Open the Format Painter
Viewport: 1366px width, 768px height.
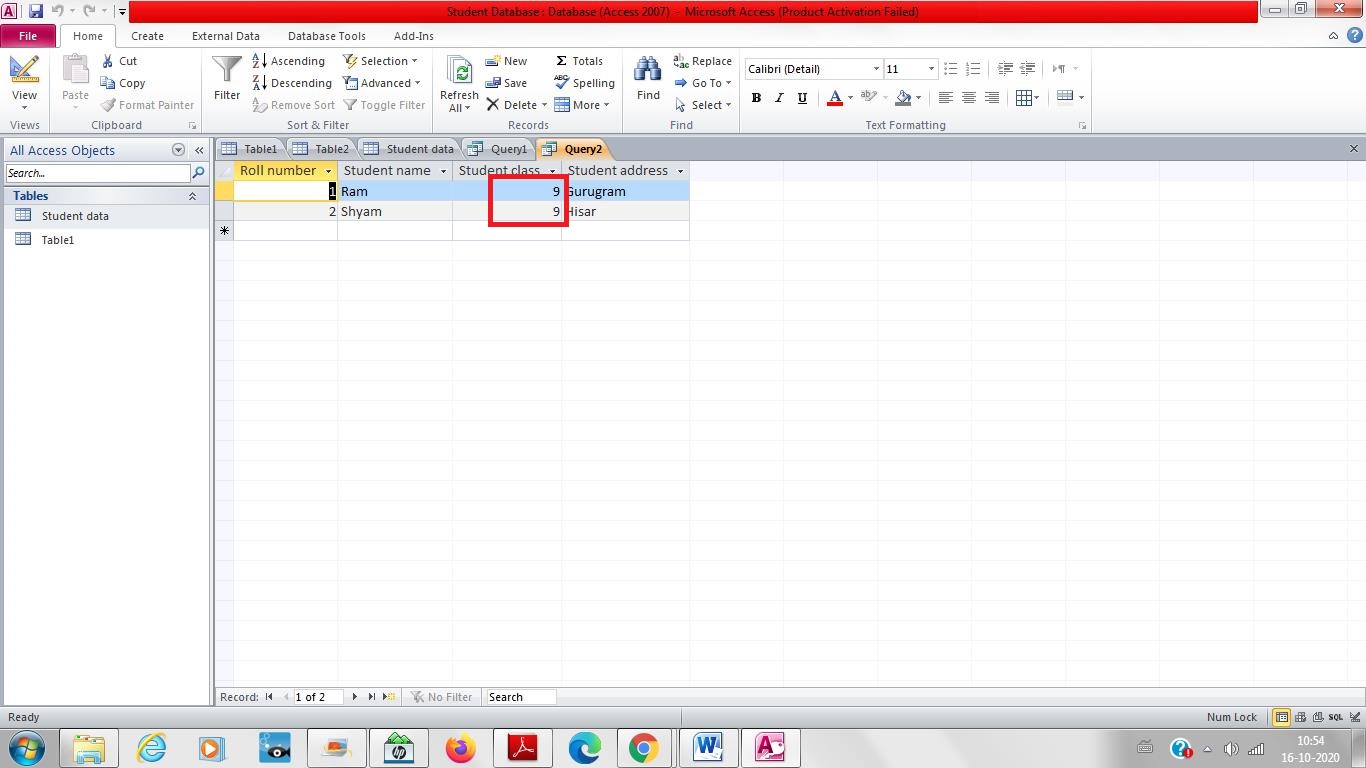(x=146, y=105)
